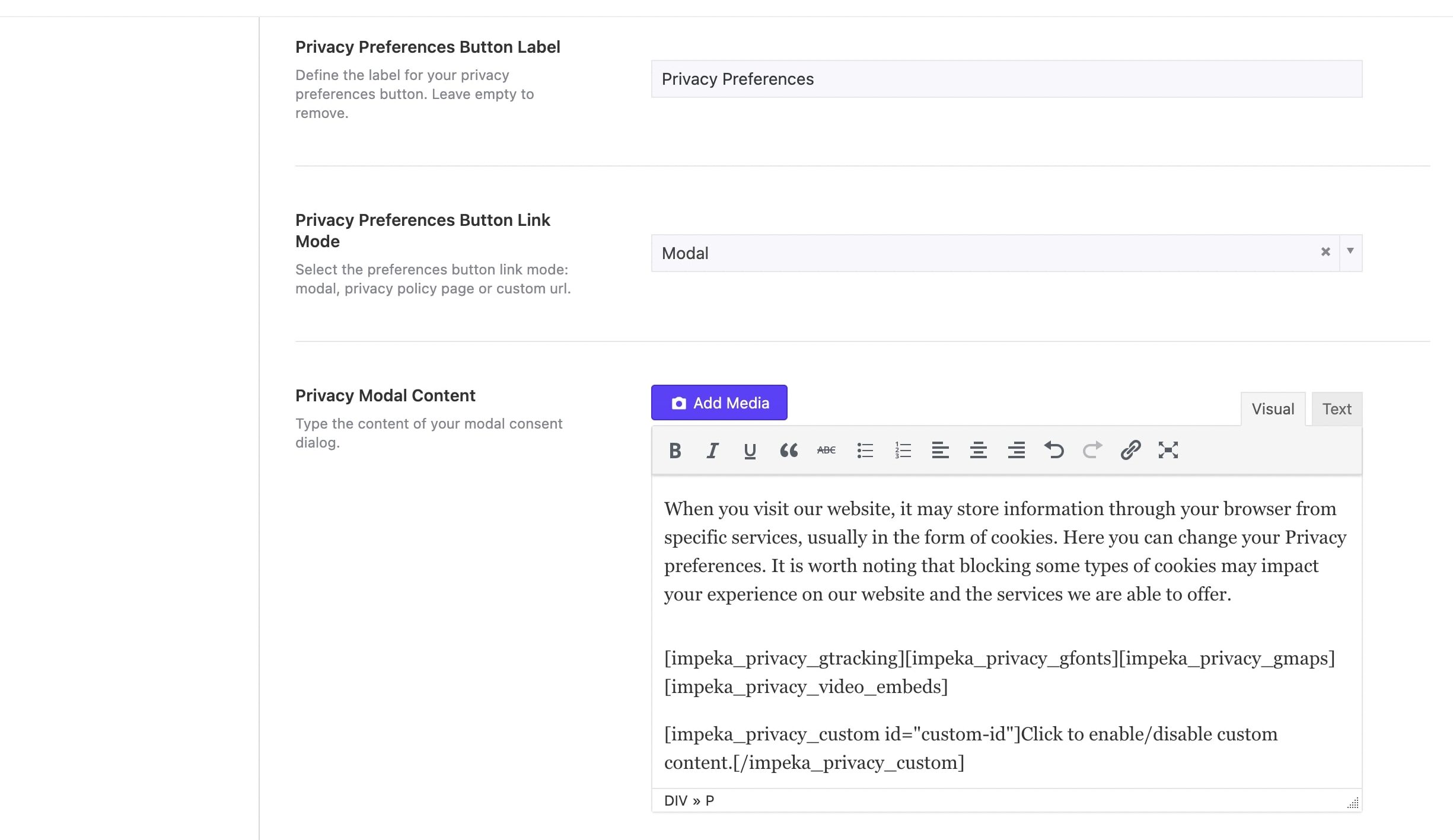Insert or edit a link
This screenshot has height=840, width=1453.
[1130, 451]
